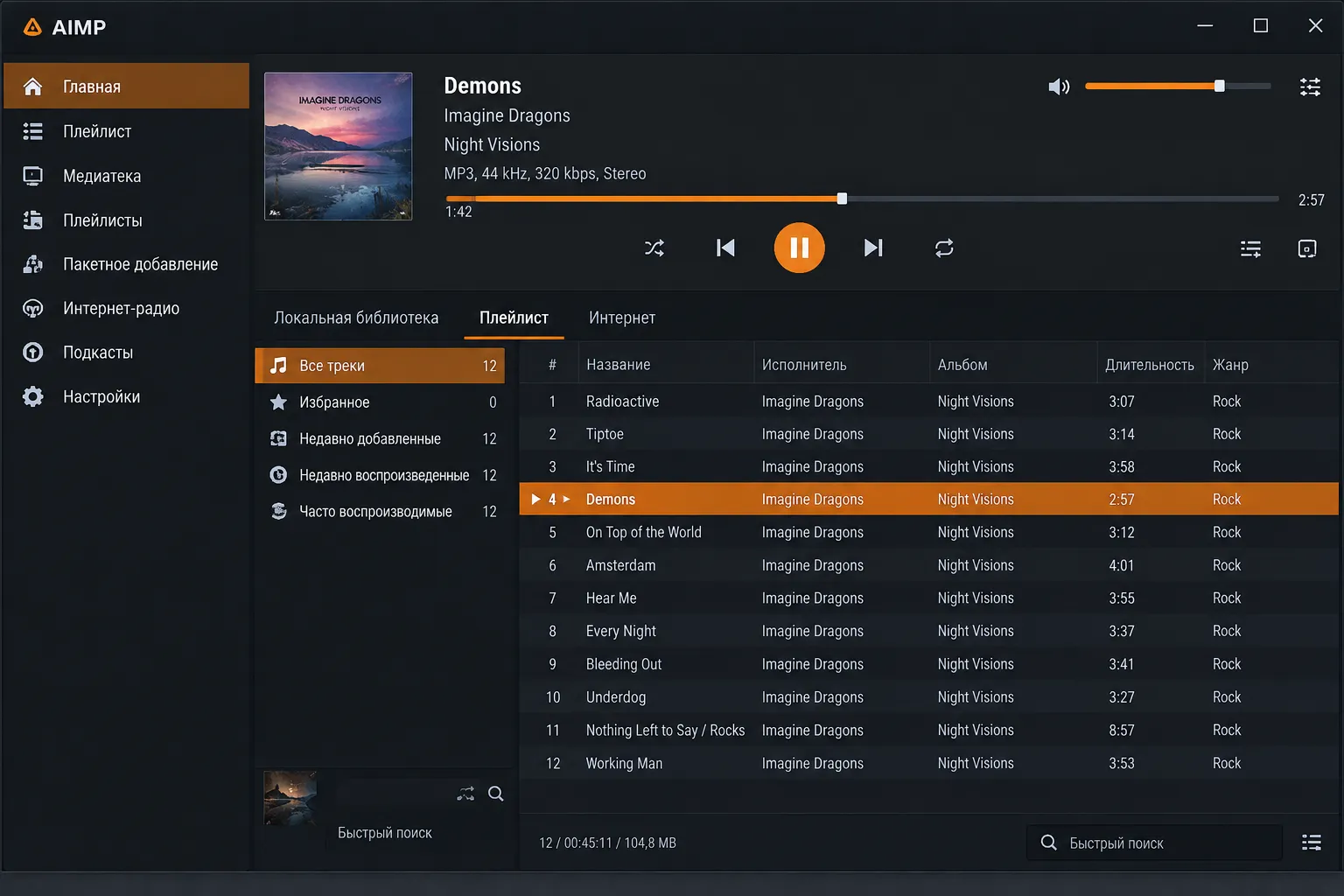Click the Night Visions album cover
The height and width of the screenshot is (896, 1344).
[339, 146]
